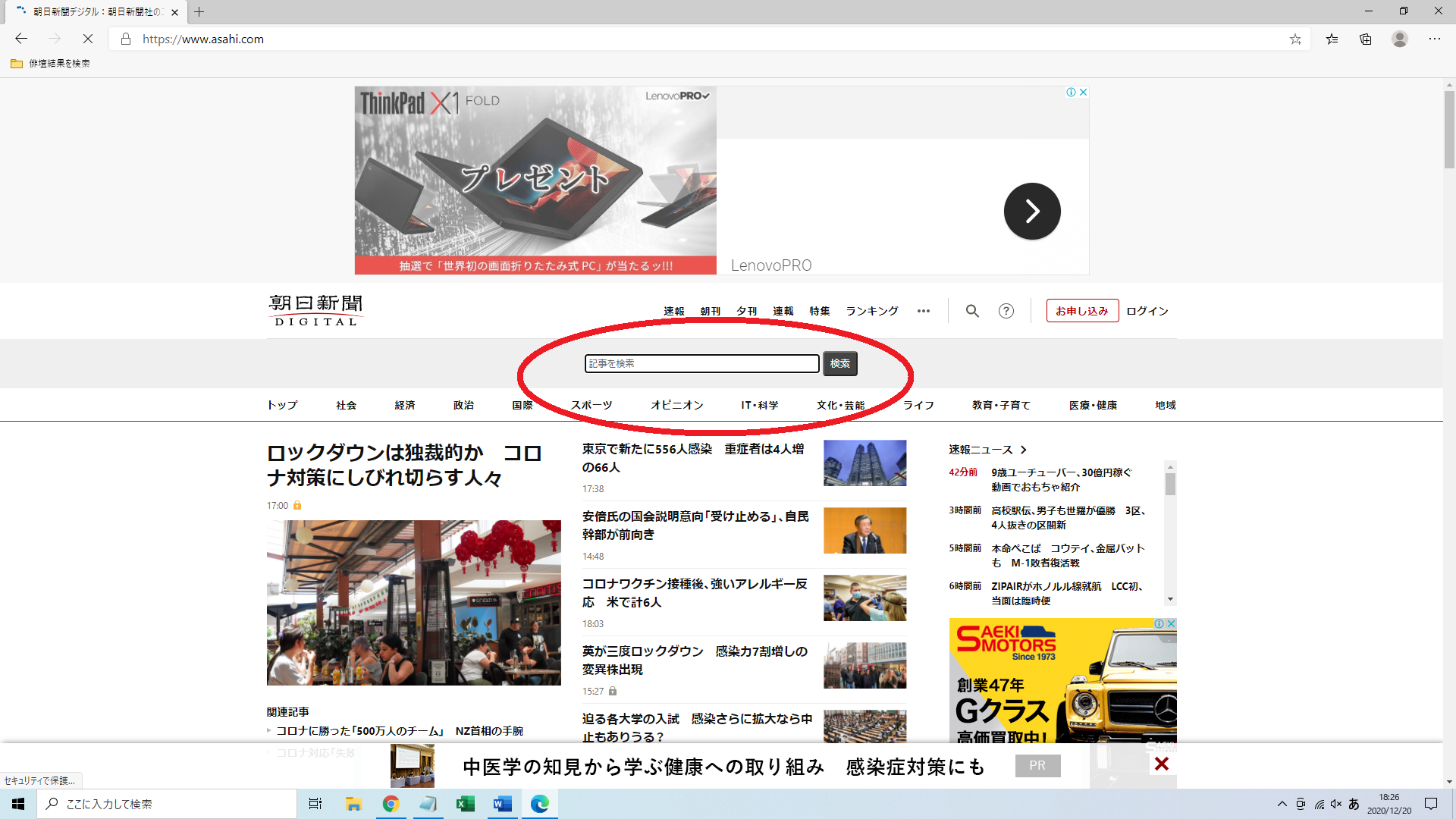This screenshot has width=1456, height=819.
Task: Select ランキング in top menu
Action: (872, 311)
